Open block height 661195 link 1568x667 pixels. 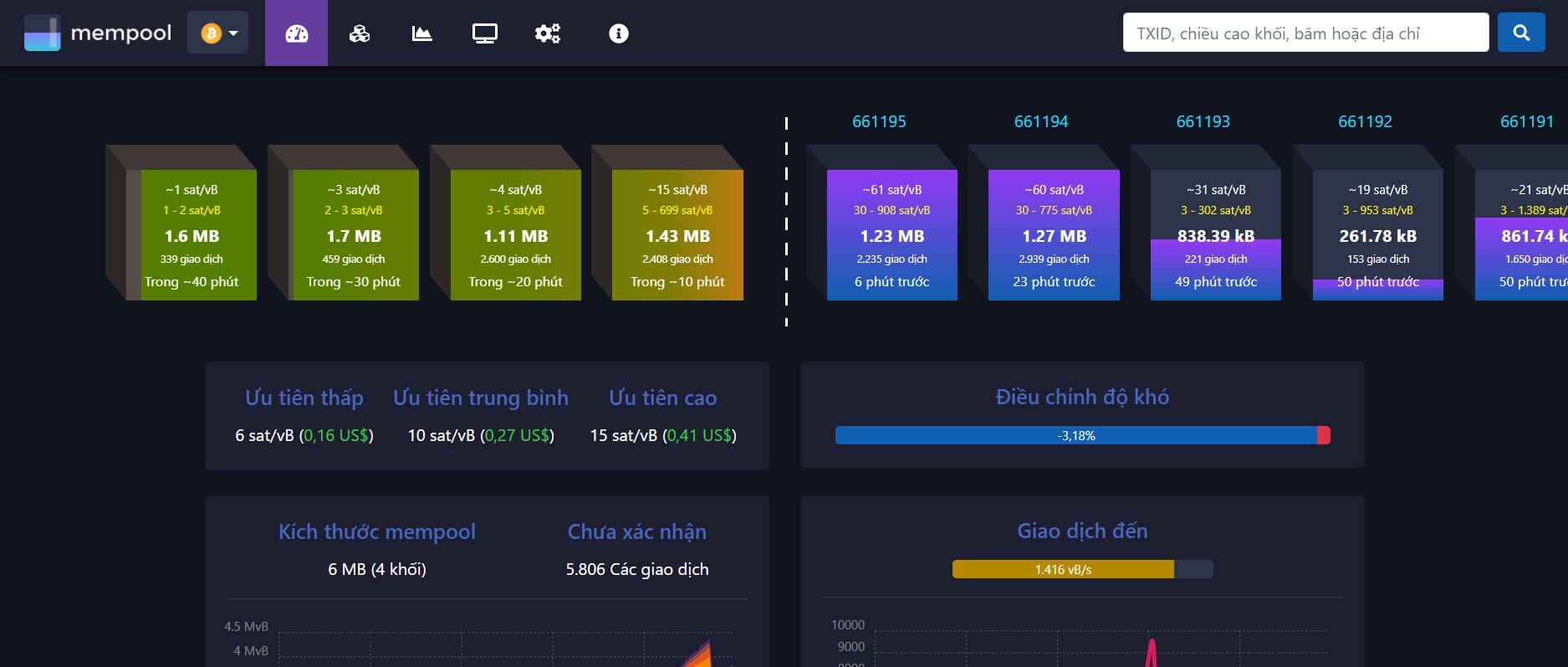pos(879,121)
